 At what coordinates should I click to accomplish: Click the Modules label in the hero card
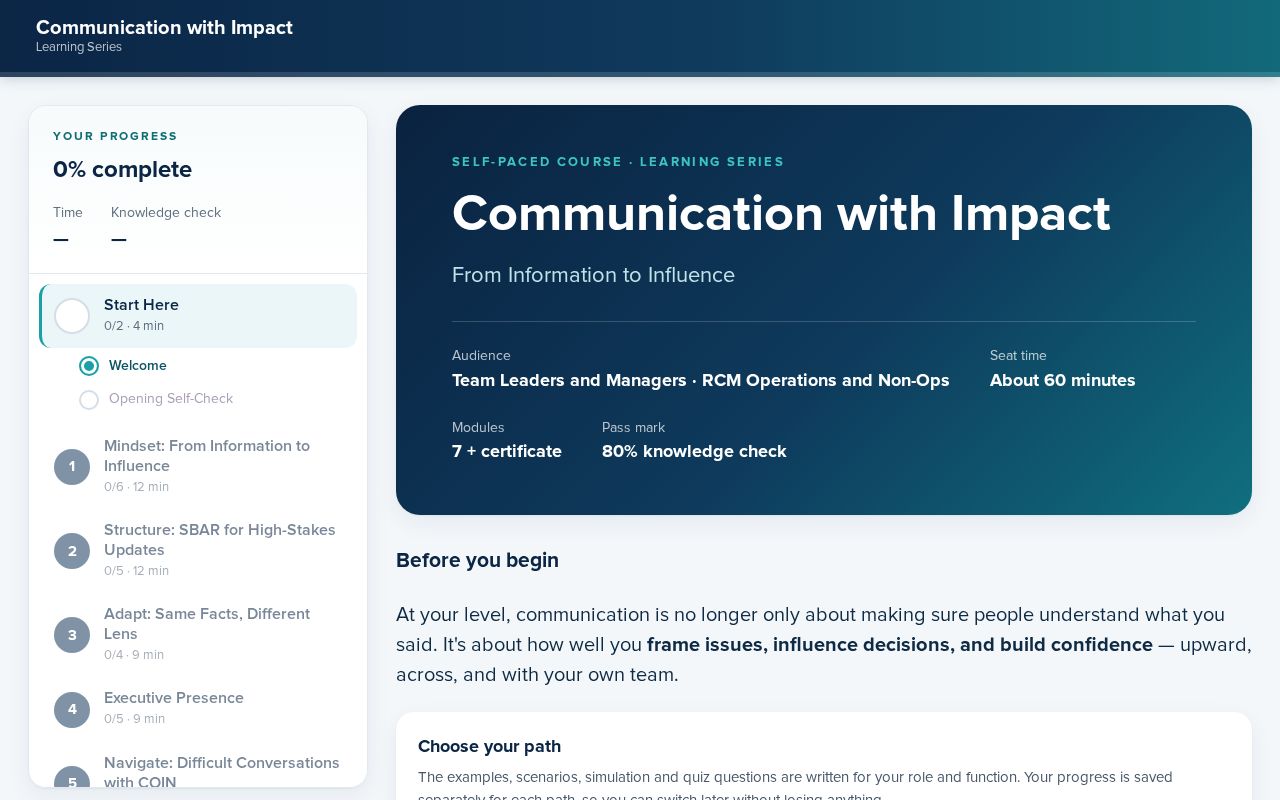(x=478, y=427)
